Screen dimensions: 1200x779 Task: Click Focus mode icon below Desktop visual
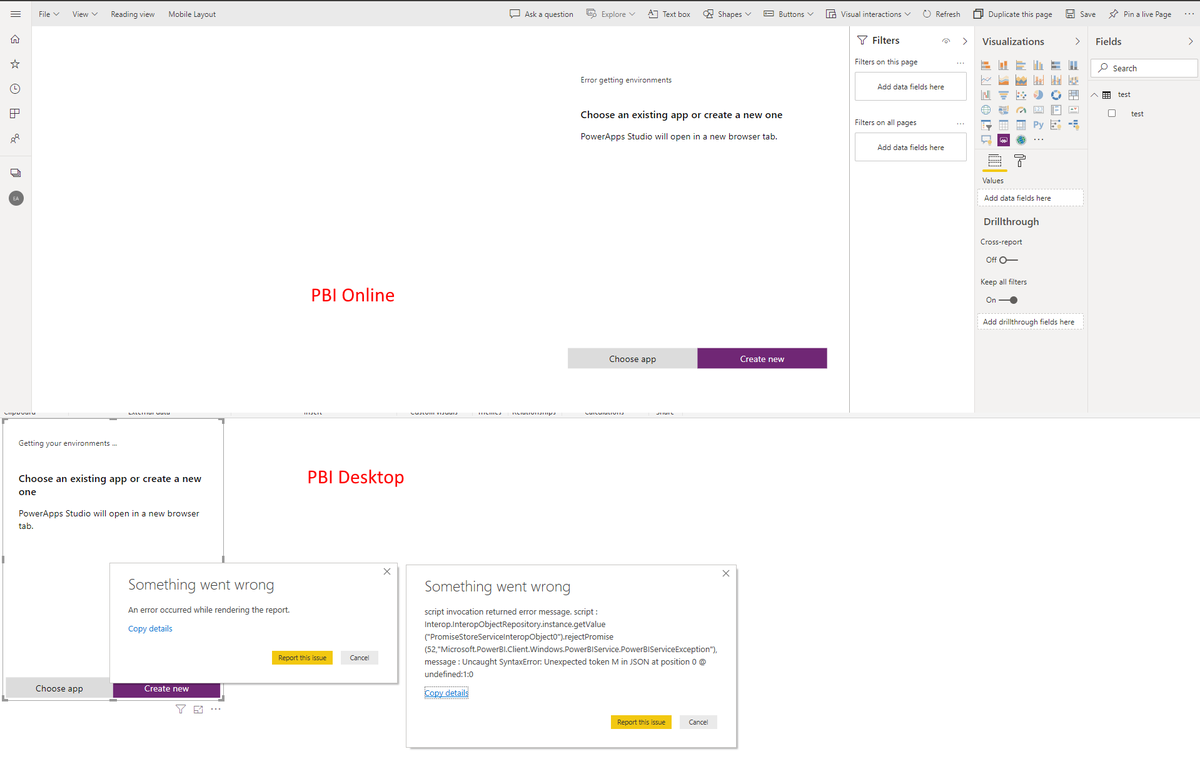pyautogui.click(x=198, y=709)
